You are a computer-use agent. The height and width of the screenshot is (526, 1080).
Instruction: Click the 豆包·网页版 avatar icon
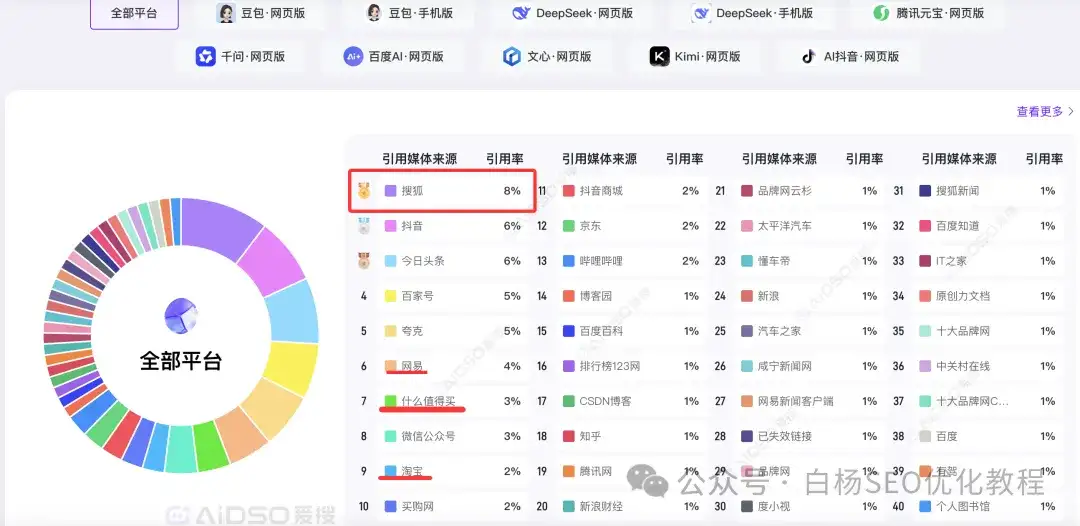226,13
